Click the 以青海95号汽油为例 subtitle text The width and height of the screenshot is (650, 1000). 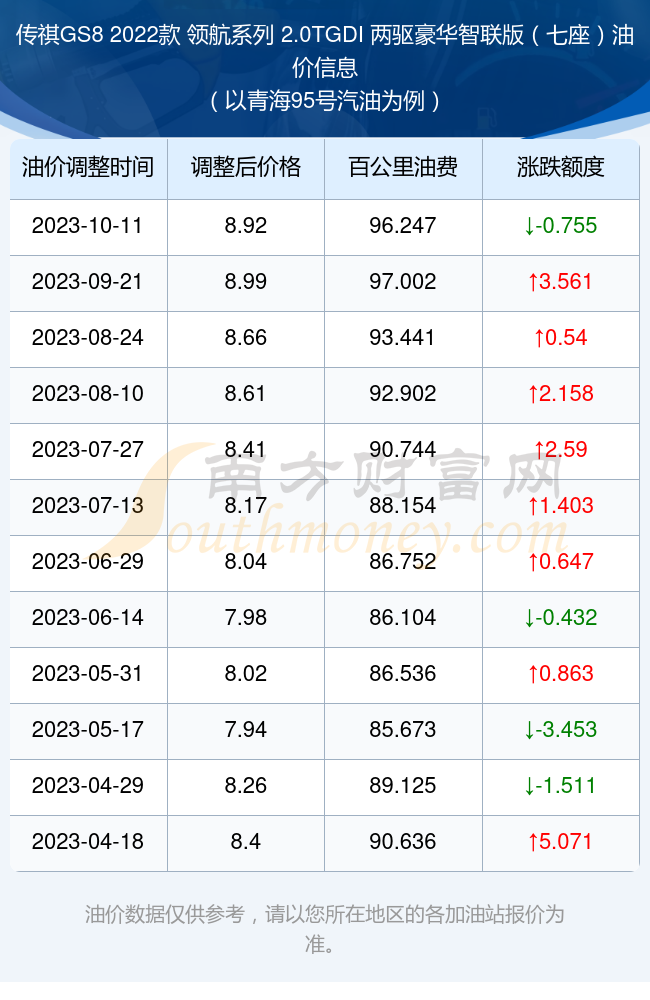[x=325, y=101]
